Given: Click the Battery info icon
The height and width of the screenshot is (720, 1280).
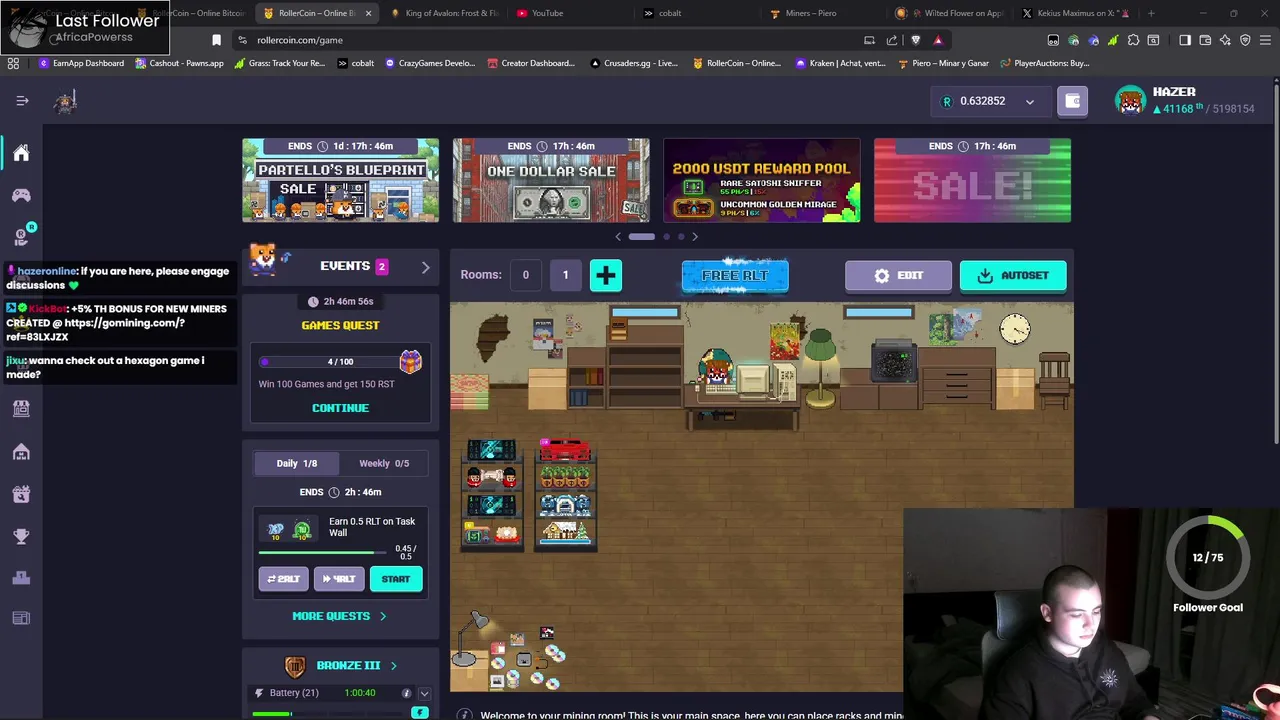Looking at the screenshot, I should click(406, 693).
